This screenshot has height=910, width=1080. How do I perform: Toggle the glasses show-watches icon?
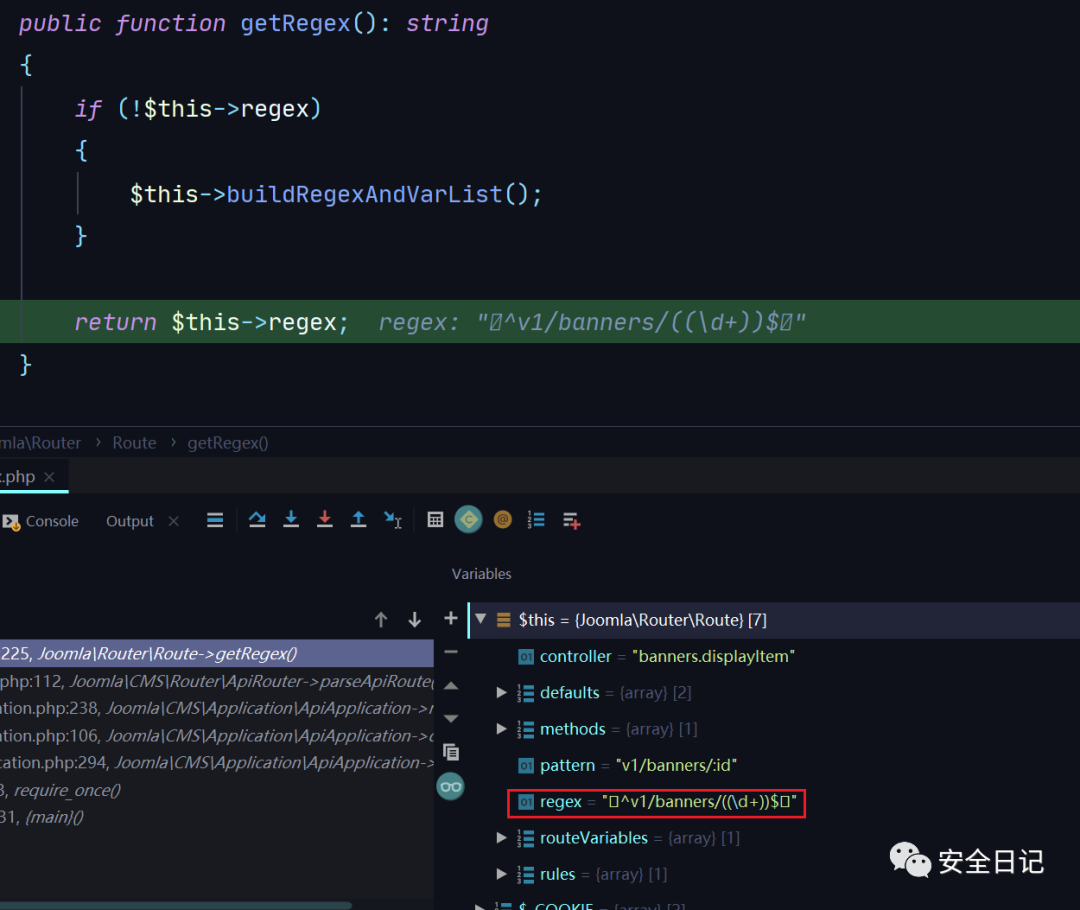coord(451,787)
